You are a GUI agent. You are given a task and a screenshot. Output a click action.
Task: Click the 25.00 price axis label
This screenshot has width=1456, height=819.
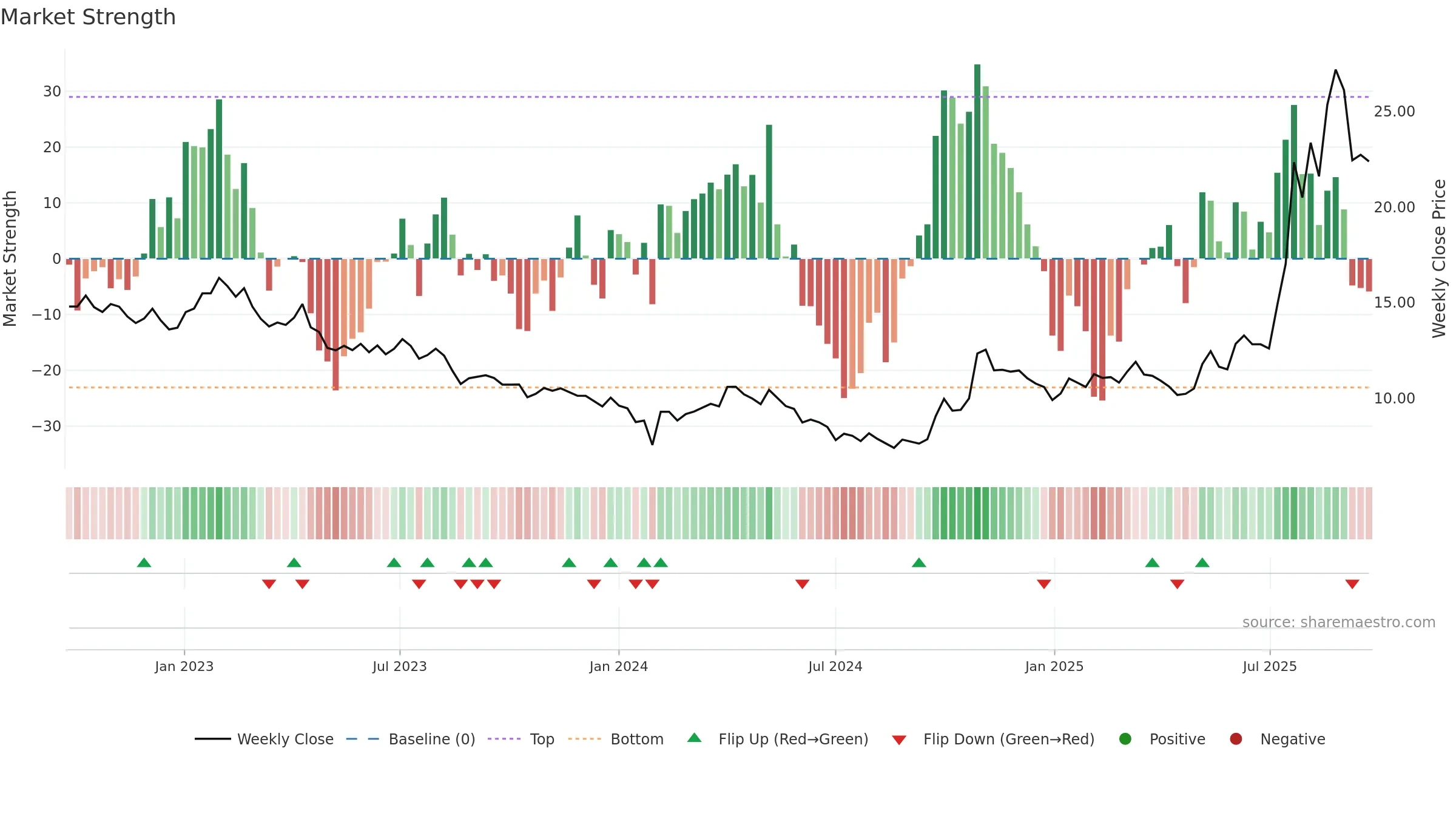pos(1394,112)
